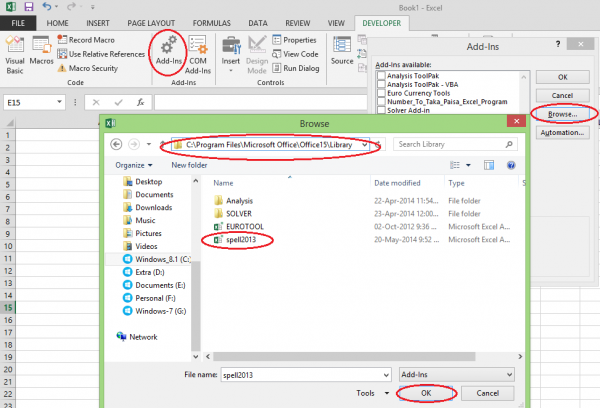Start Record Macro
600x408 pixels.
(x=86, y=40)
